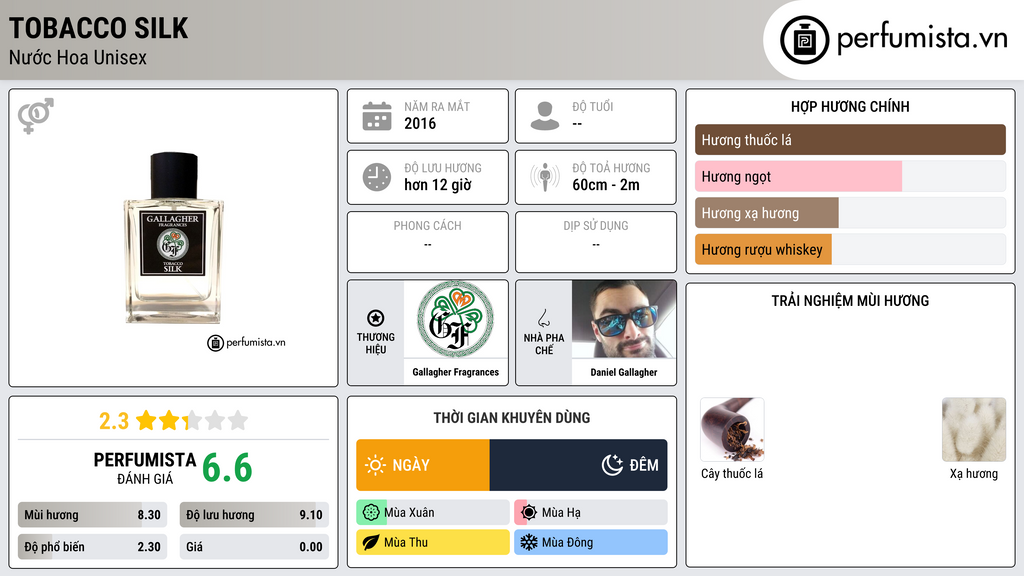Click the perfumista.vn bottle logo icon
This screenshot has width=1024, height=576.
pyautogui.click(x=804, y=40)
